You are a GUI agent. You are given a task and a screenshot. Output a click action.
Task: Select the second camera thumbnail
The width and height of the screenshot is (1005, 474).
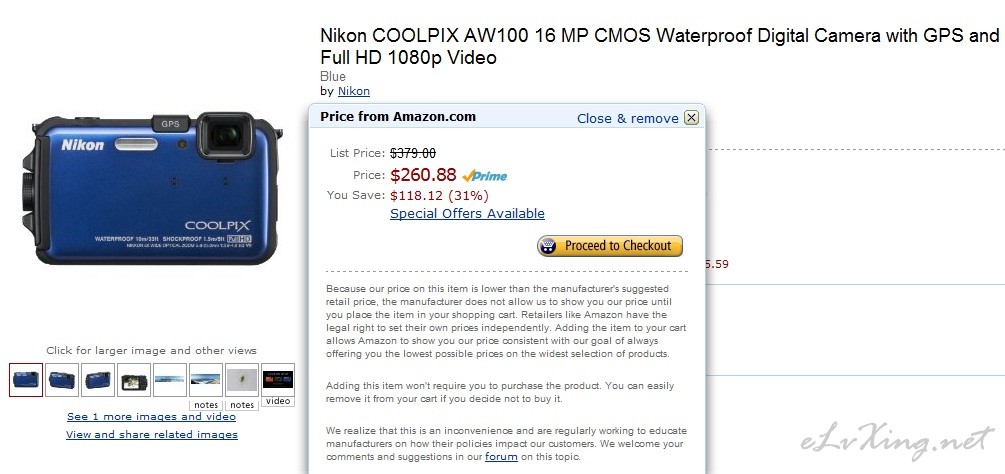click(62, 380)
